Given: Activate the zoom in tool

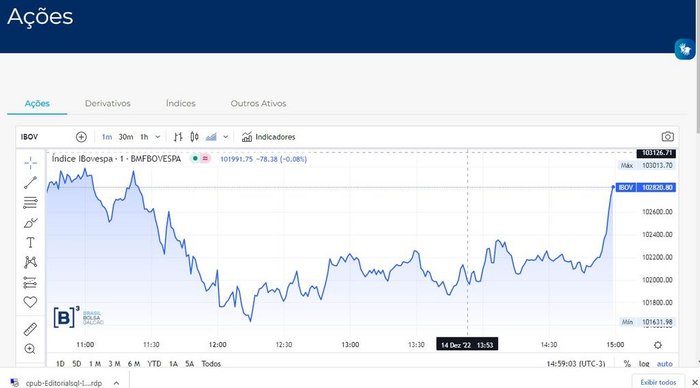Looking at the screenshot, I should [30, 349].
